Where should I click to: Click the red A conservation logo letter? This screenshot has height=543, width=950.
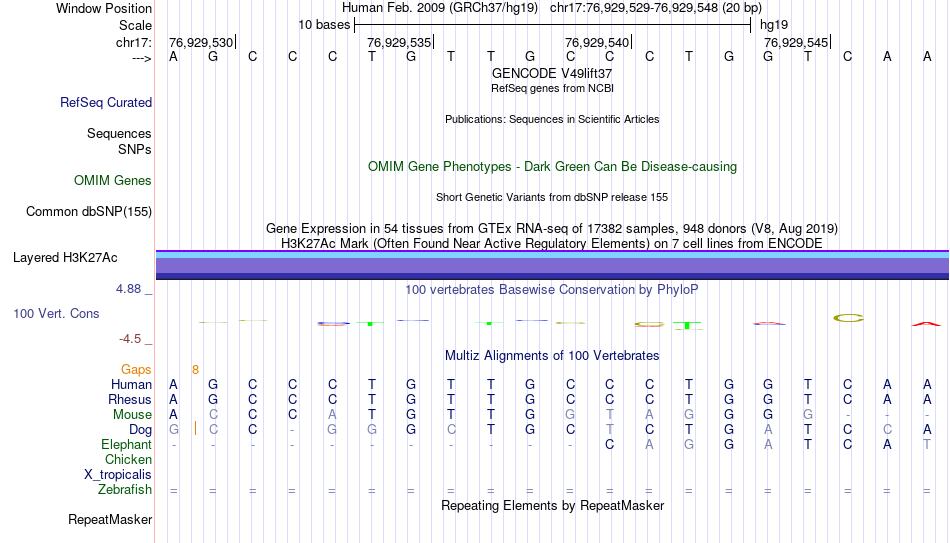926,324
